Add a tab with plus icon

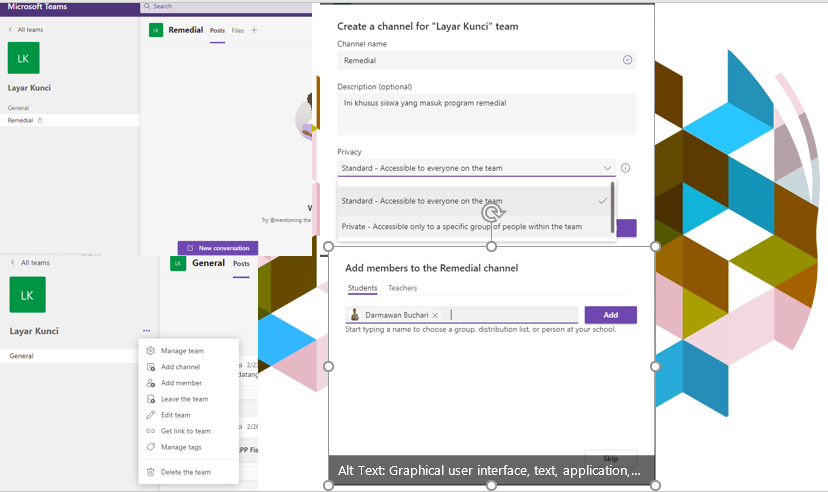[x=254, y=30]
